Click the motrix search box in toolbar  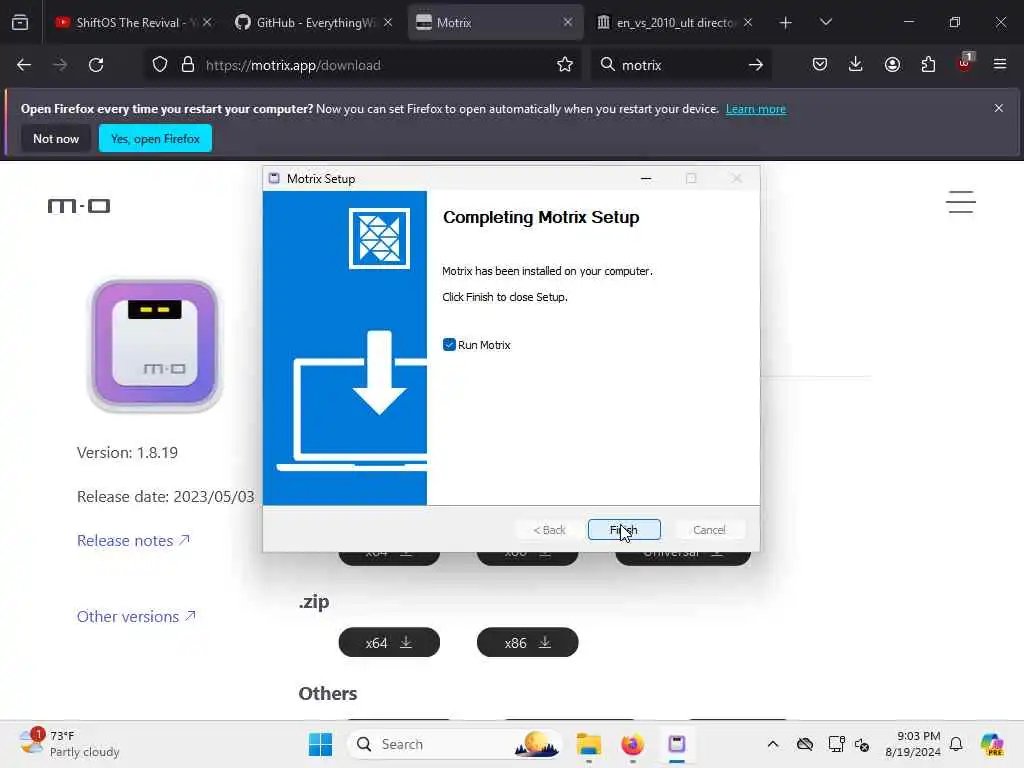coord(679,65)
